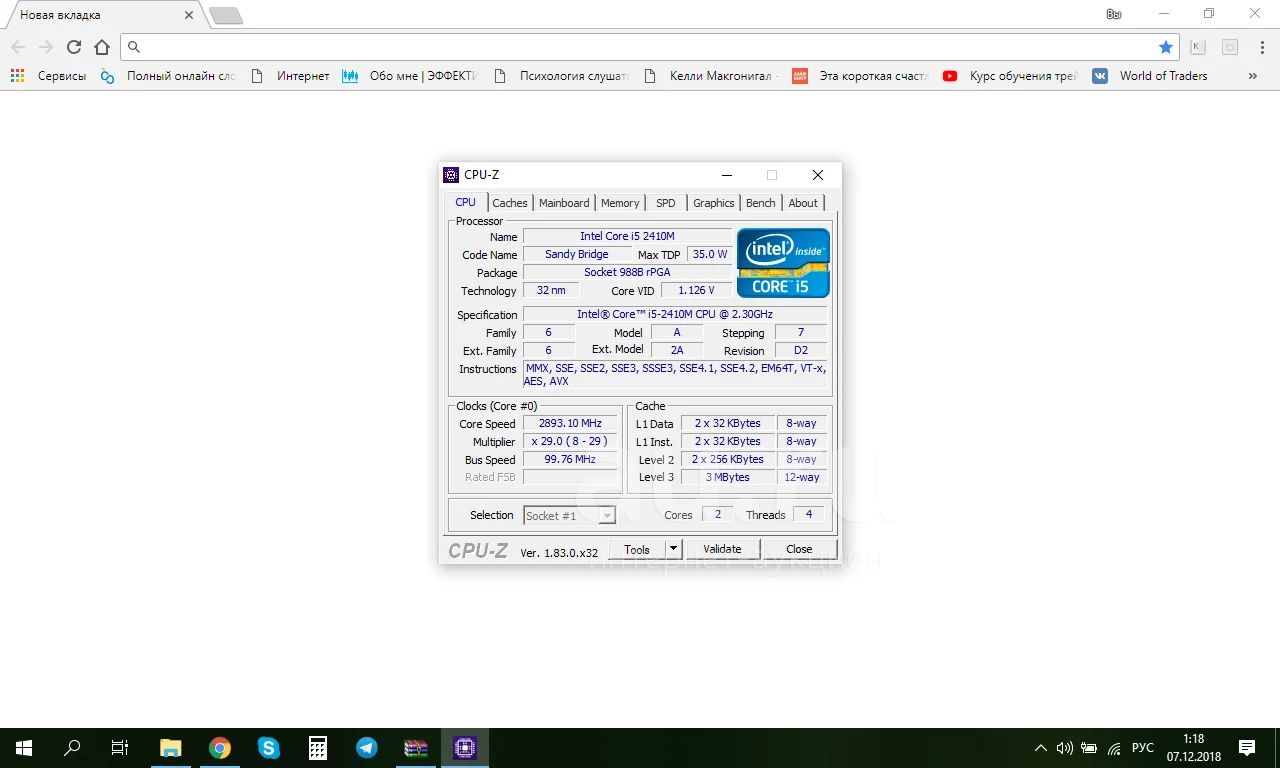Click the Bus Speed 99.76 MHz value

(x=570, y=460)
